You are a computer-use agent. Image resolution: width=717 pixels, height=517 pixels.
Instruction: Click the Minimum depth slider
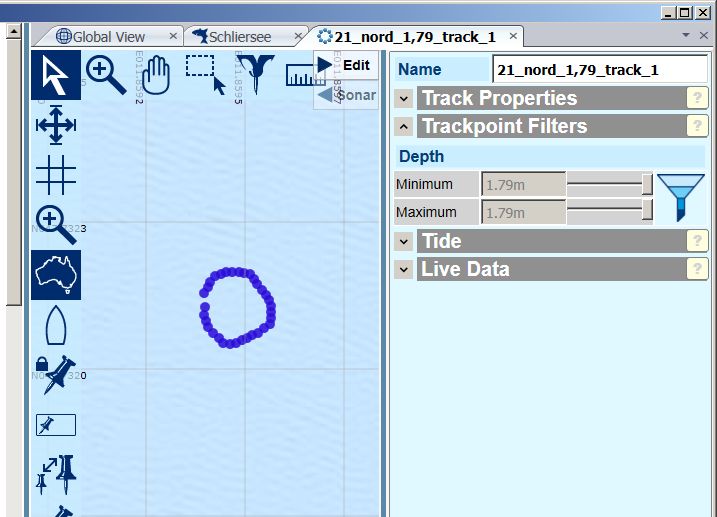[610, 184]
